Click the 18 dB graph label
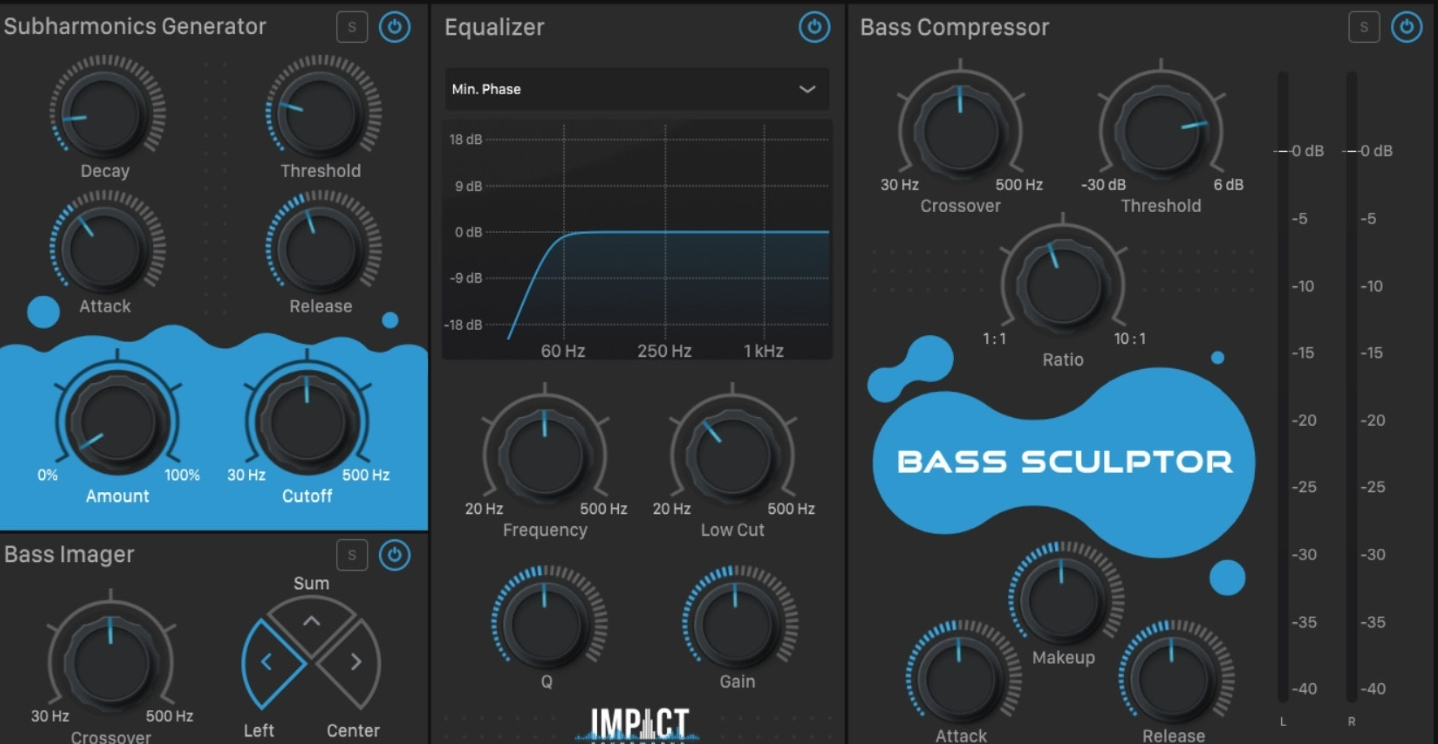 pos(466,139)
